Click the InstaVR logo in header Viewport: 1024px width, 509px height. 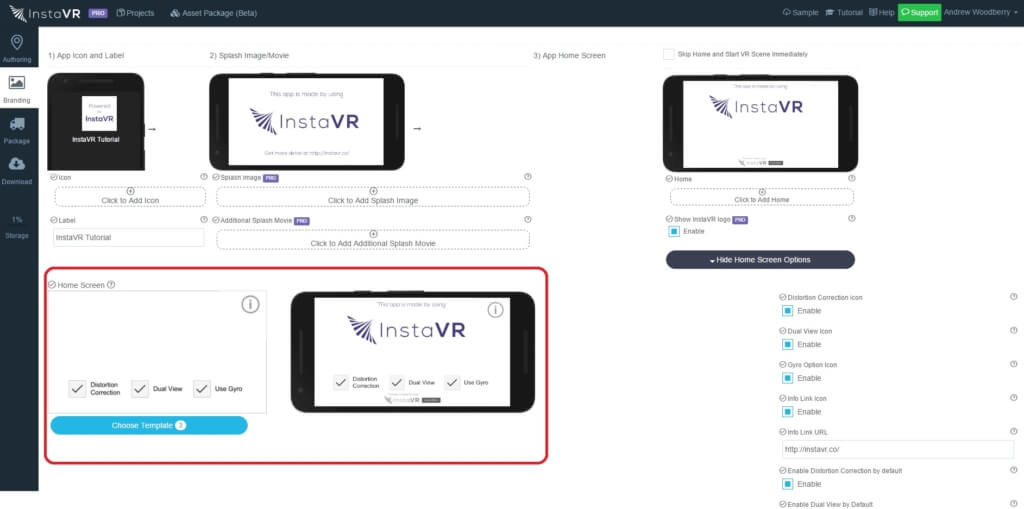45,13
